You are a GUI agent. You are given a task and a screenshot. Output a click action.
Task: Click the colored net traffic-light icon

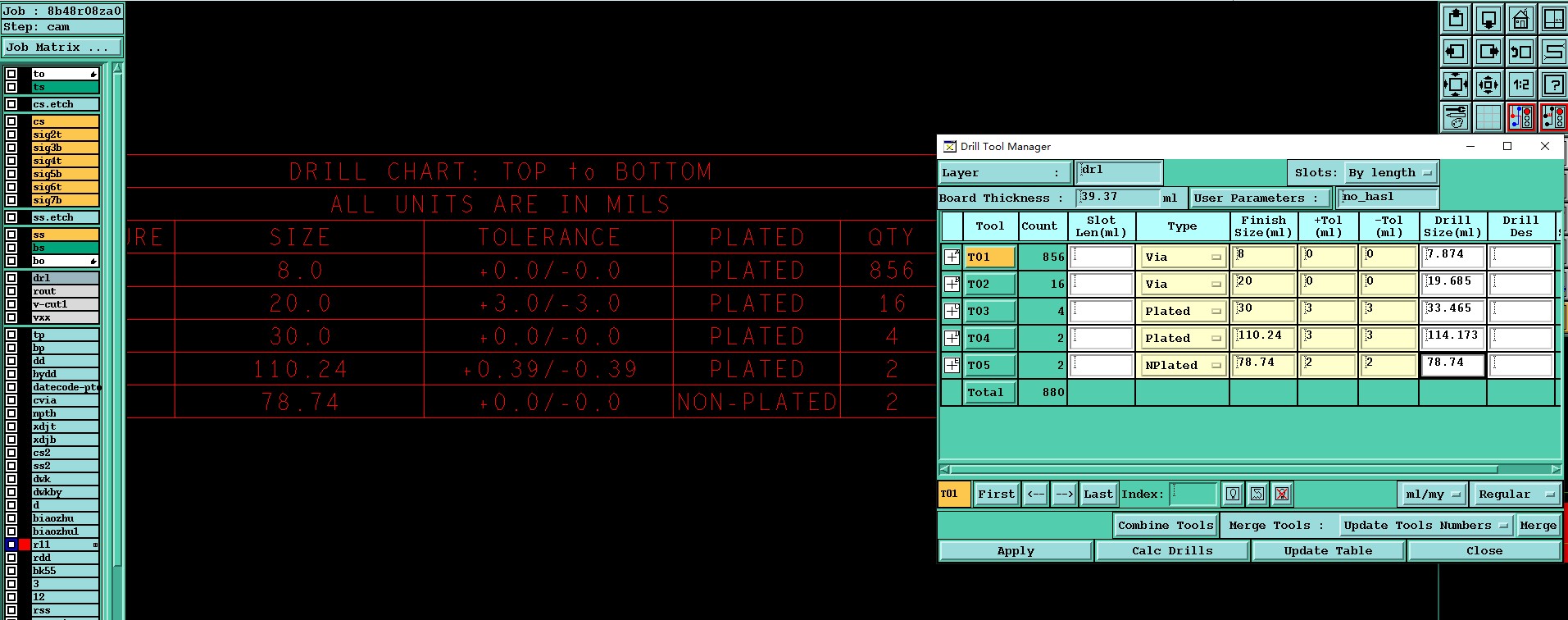coord(1521,117)
